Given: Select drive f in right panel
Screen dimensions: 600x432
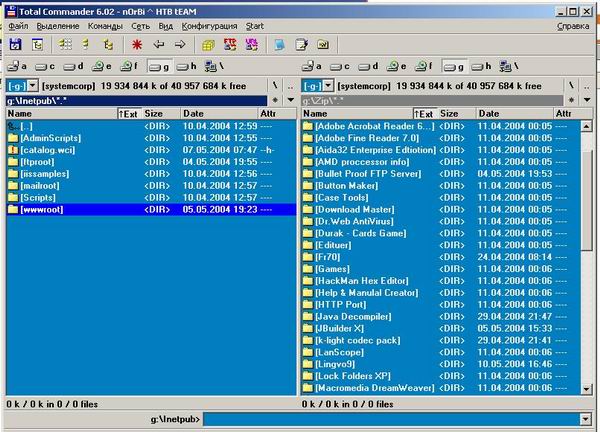Looking at the screenshot, I should tap(424, 67).
